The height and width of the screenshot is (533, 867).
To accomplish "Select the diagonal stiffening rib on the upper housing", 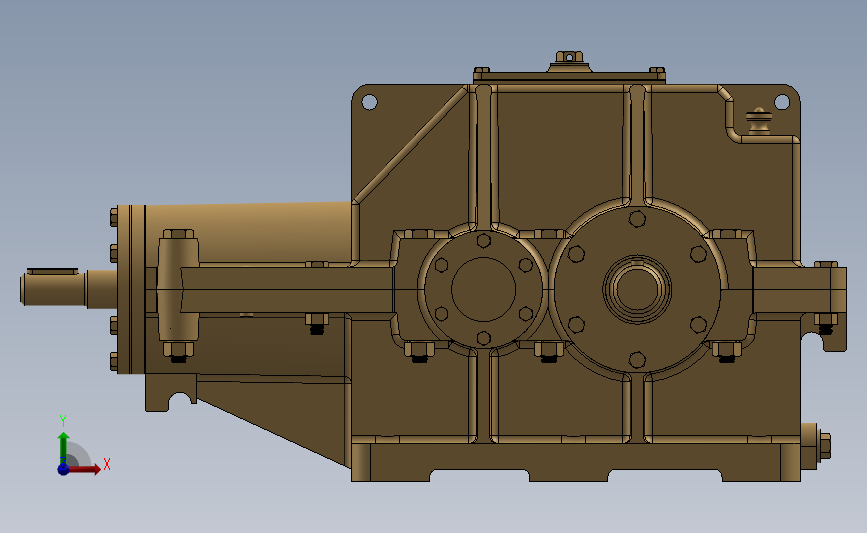I will 410,145.
